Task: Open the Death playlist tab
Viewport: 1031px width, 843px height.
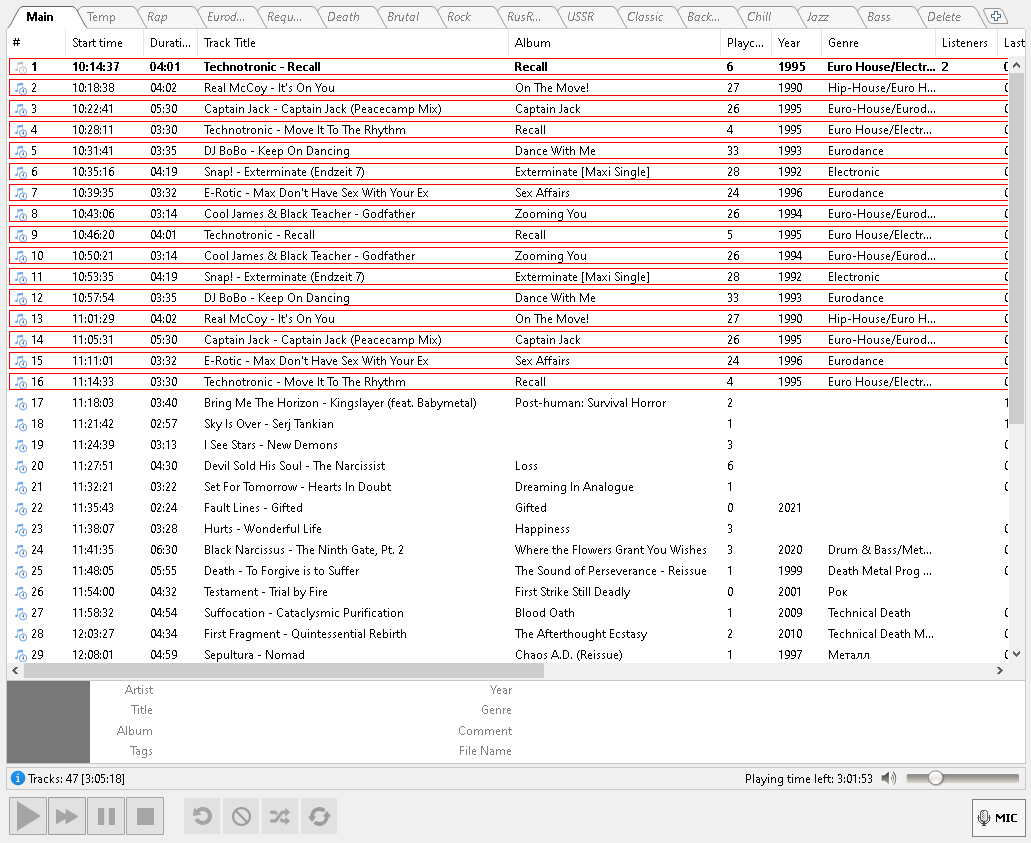Action: (x=343, y=17)
